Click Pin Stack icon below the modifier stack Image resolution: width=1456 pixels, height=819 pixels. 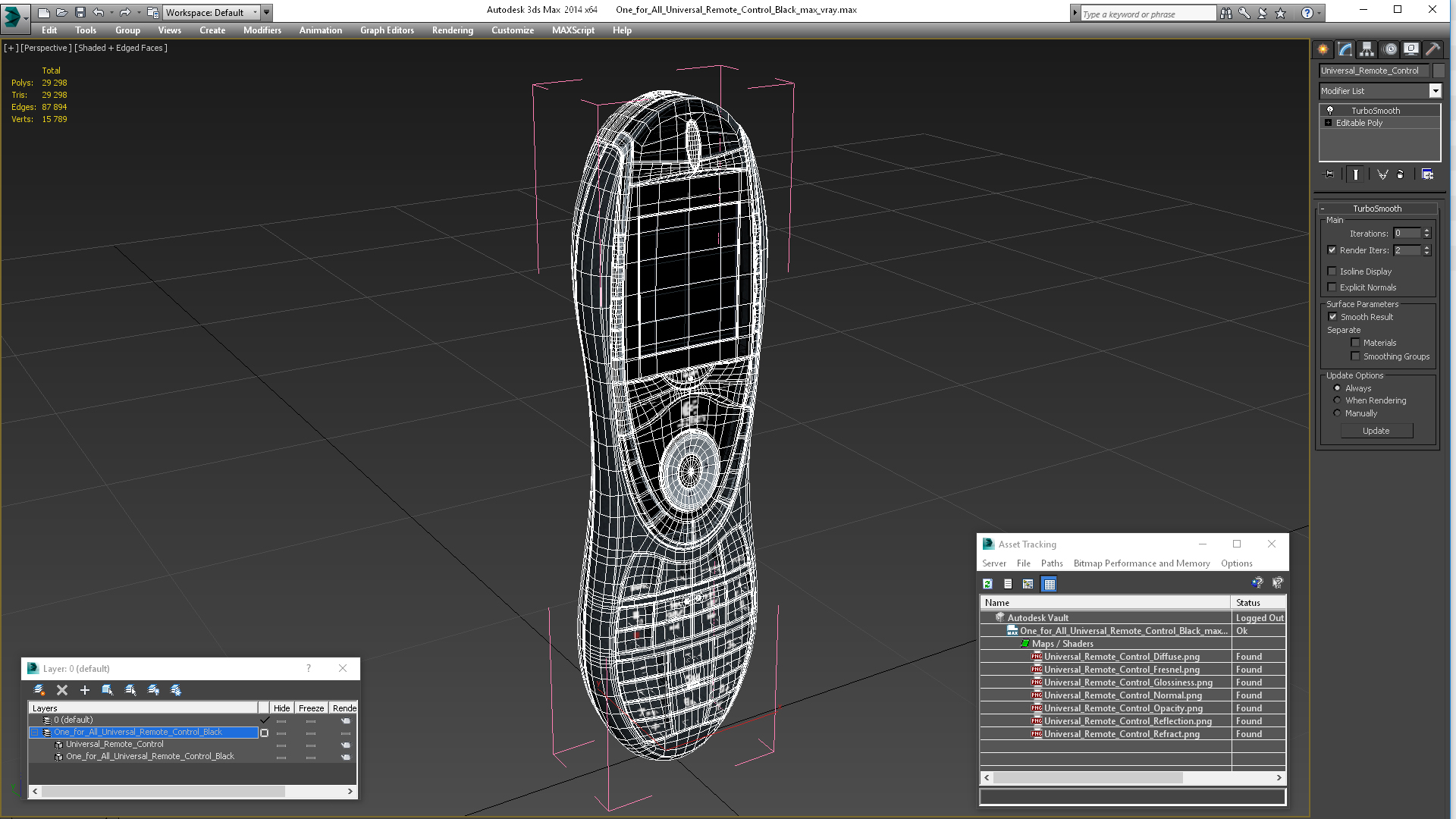point(1329,174)
